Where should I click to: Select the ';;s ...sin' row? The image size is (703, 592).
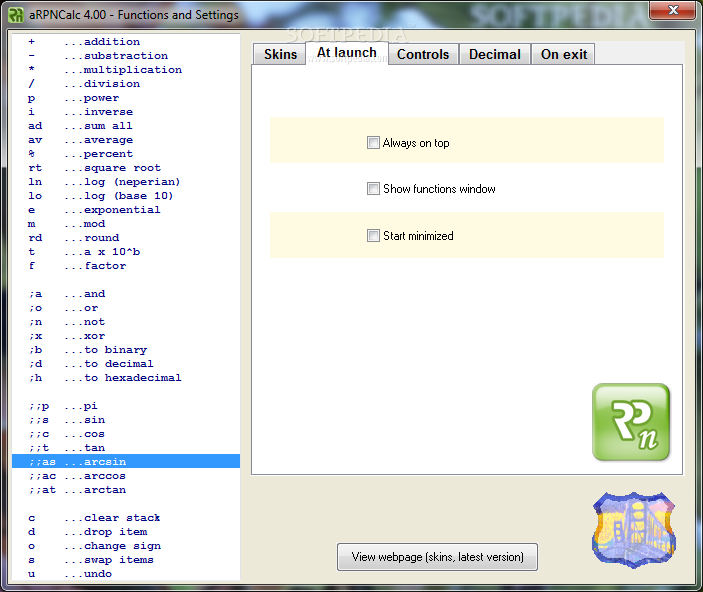tap(126, 419)
